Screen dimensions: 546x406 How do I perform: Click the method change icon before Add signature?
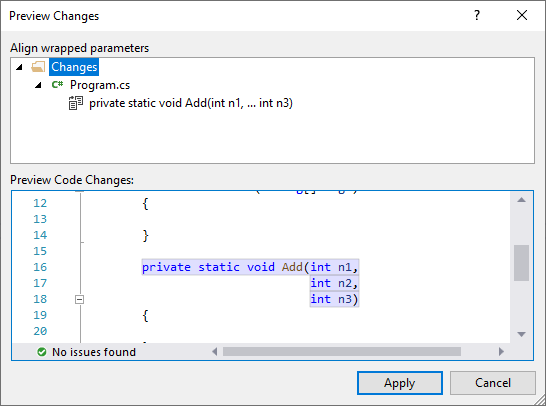[x=76, y=103]
